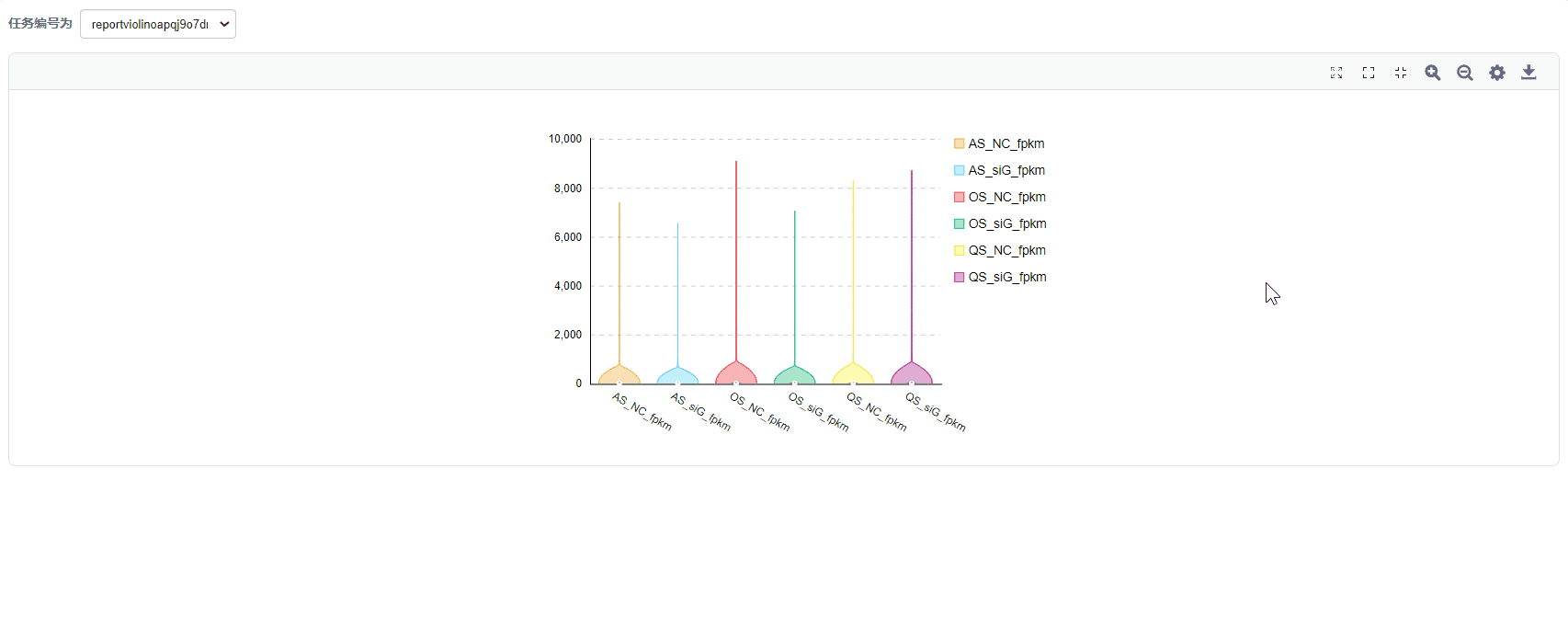Toggle OS_NC_fpkm legend swatch
The image size is (1568, 640).
[x=960, y=197]
